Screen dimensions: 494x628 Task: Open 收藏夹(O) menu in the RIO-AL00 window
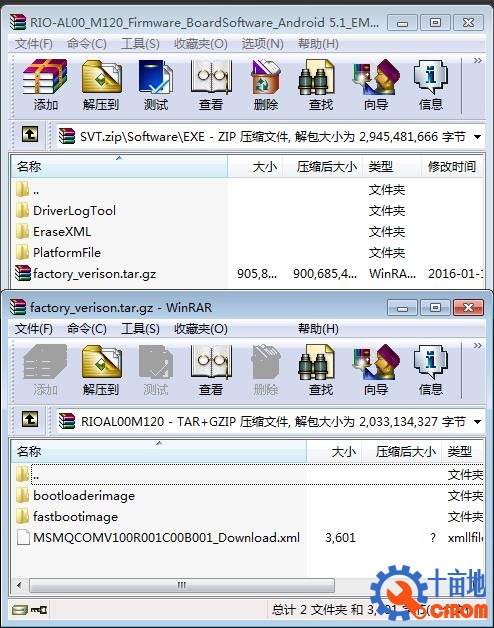[201, 43]
